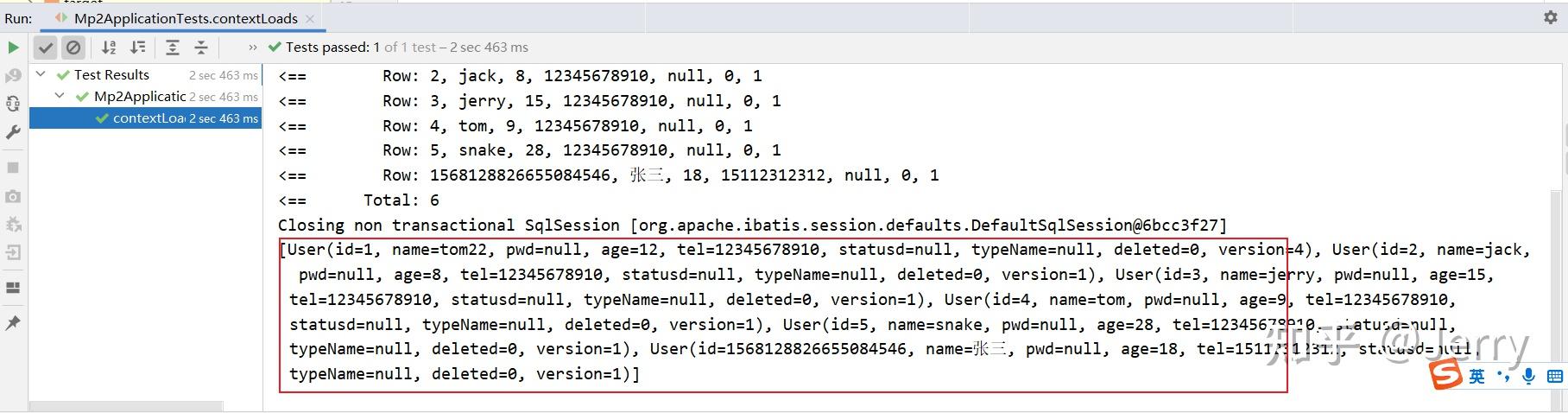Select the contextLoads test item

coord(148,118)
